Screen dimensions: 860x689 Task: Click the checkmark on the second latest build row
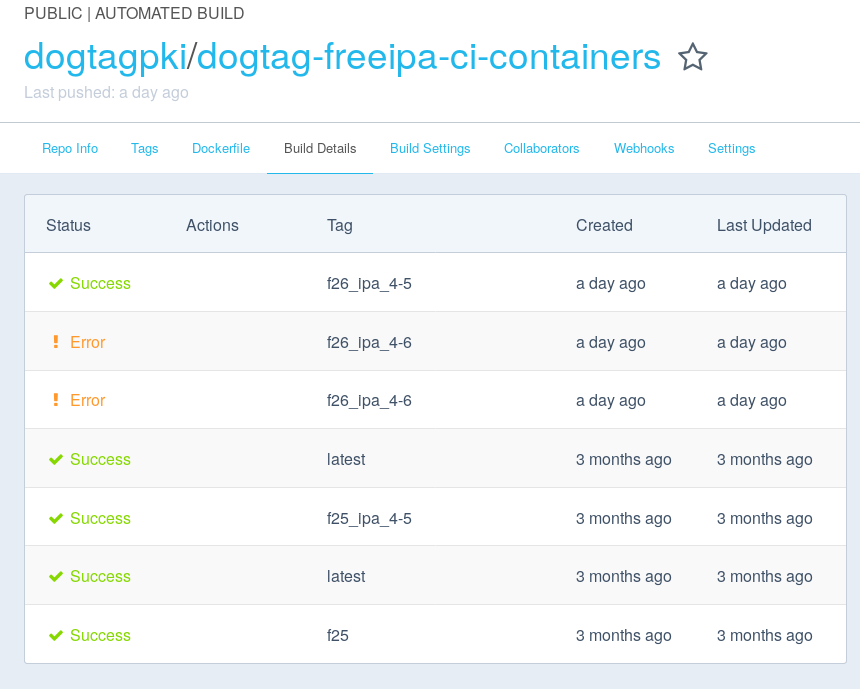56,575
